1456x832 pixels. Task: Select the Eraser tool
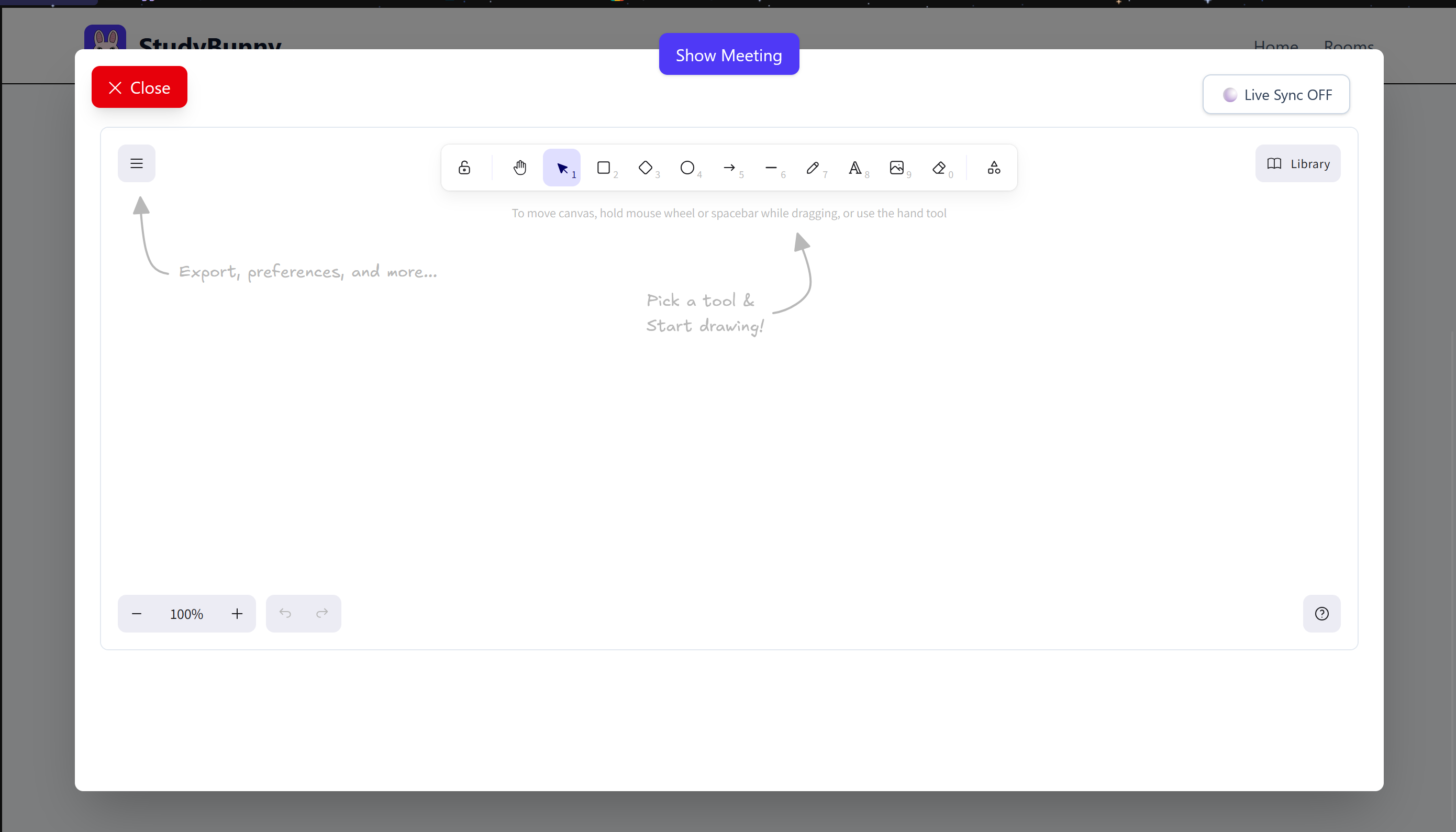click(939, 168)
